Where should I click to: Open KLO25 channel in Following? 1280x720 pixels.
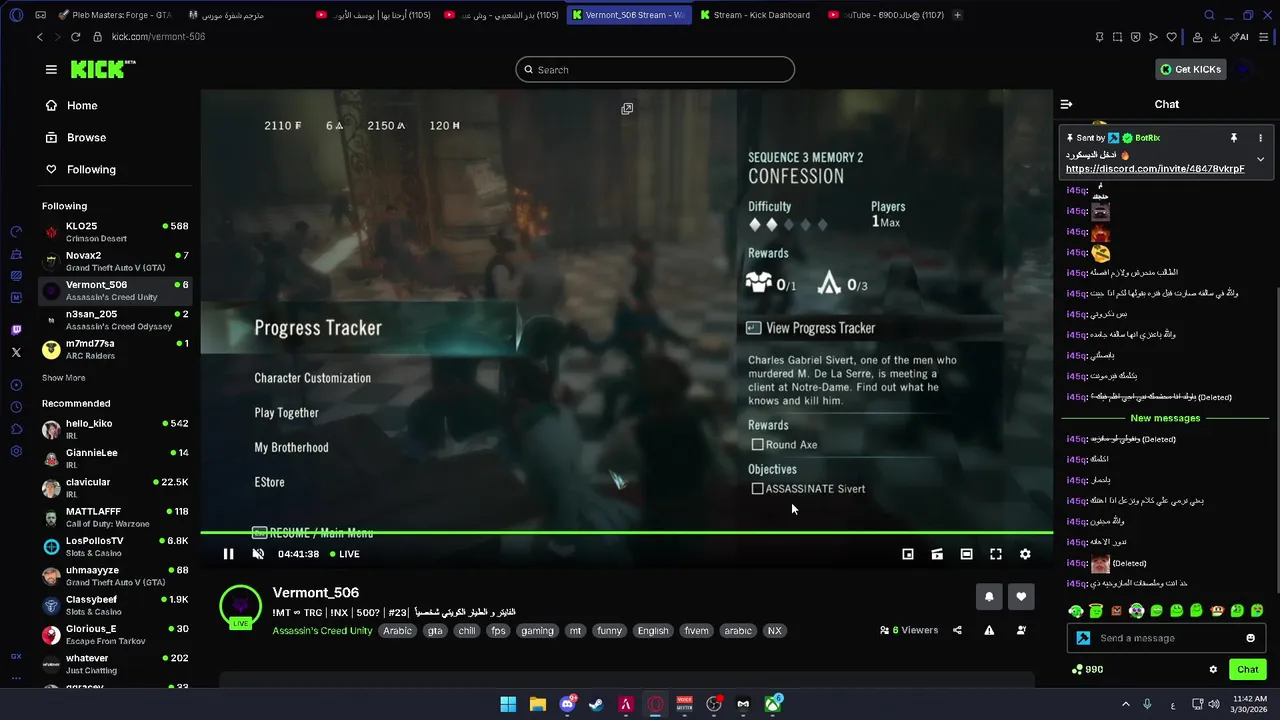pyautogui.click(x=115, y=231)
